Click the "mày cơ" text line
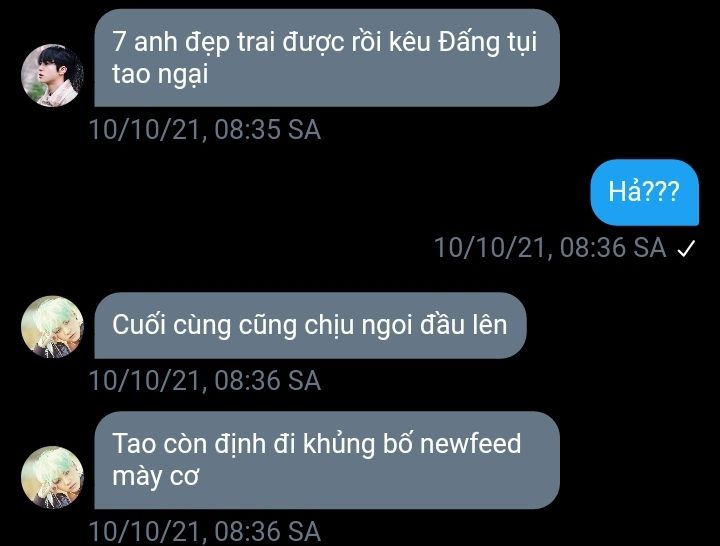The width and height of the screenshot is (720, 546). [x=156, y=477]
